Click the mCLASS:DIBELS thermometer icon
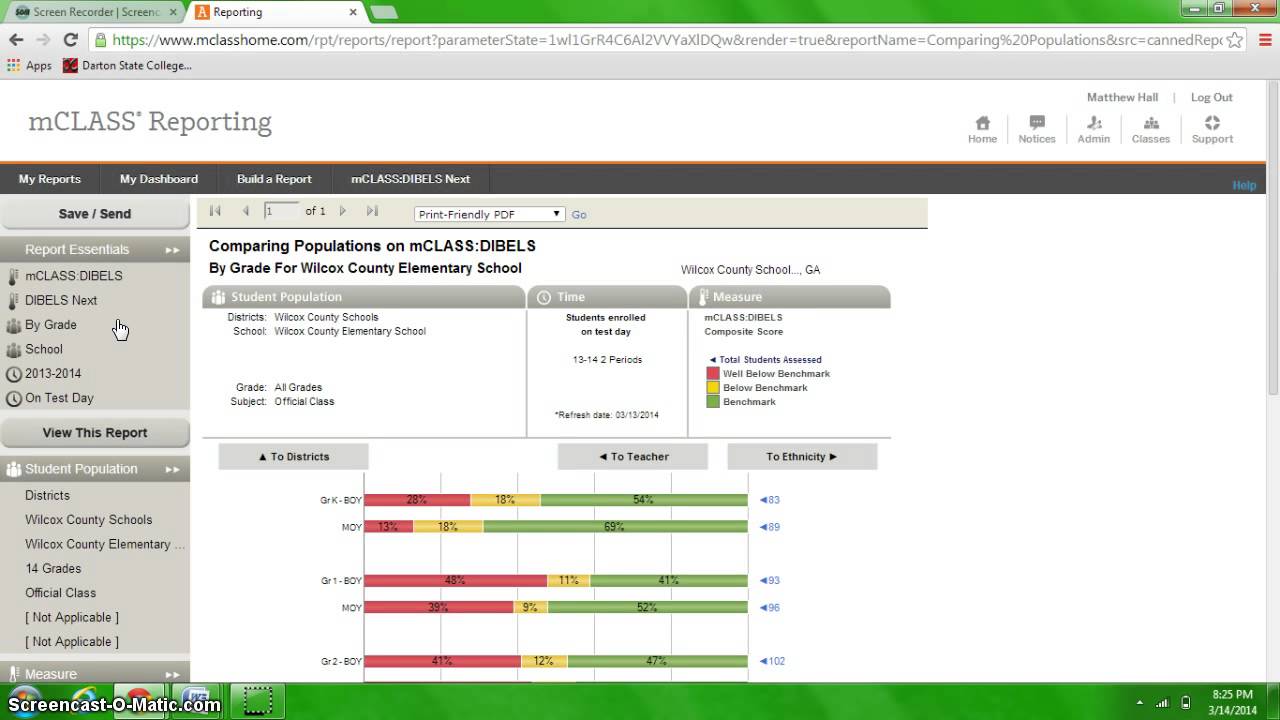1280x720 pixels. [x=13, y=276]
